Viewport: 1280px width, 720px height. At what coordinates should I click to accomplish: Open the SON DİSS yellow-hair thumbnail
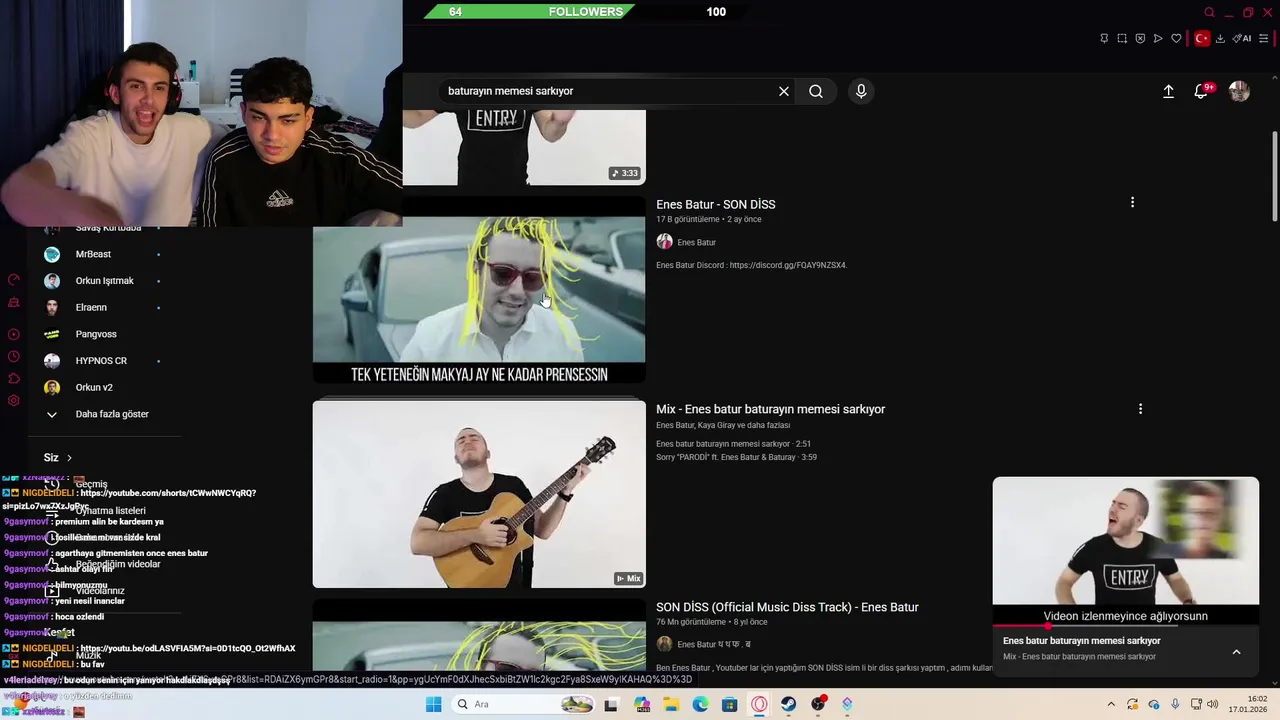point(479,289)
